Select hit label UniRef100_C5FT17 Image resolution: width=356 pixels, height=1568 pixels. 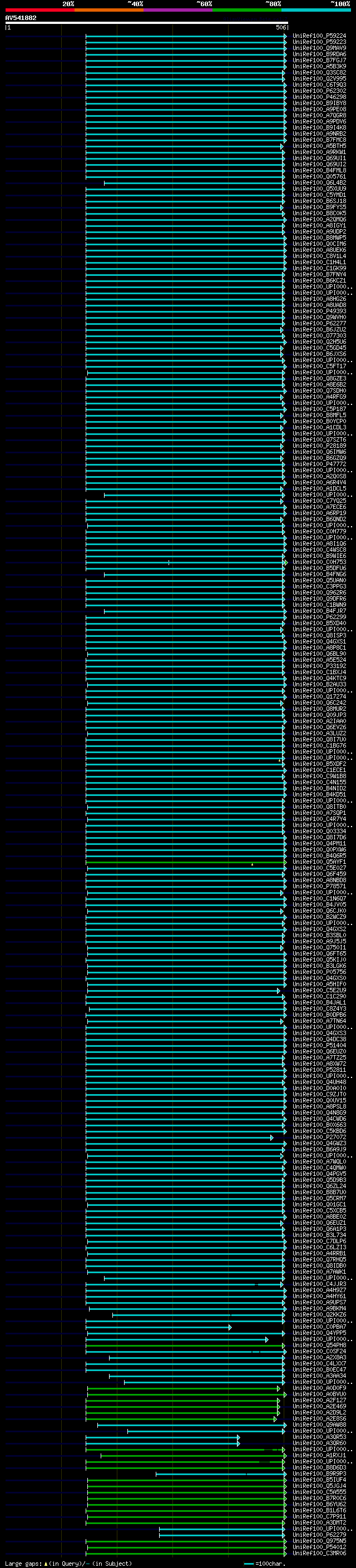[319, 367]
